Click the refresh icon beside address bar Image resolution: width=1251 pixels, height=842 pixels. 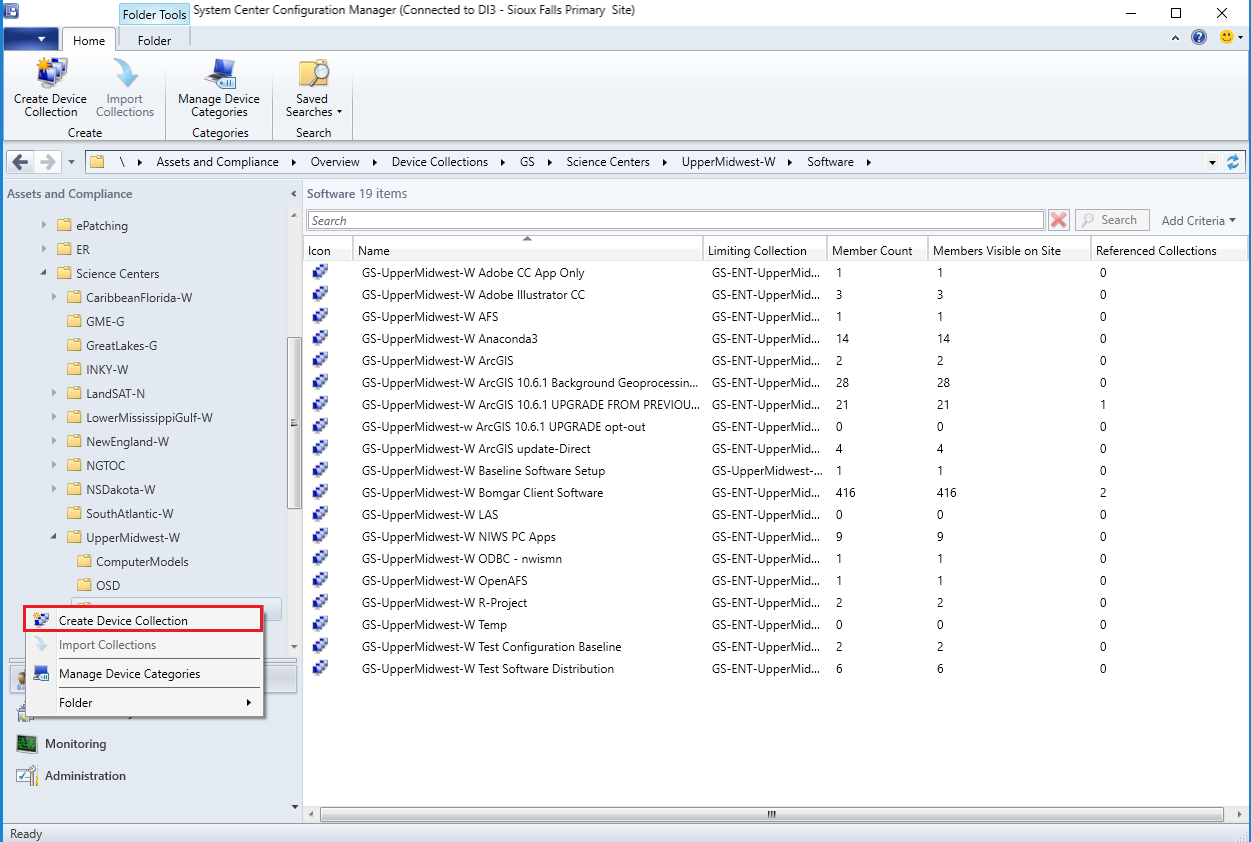click(x=1233, y=162)
